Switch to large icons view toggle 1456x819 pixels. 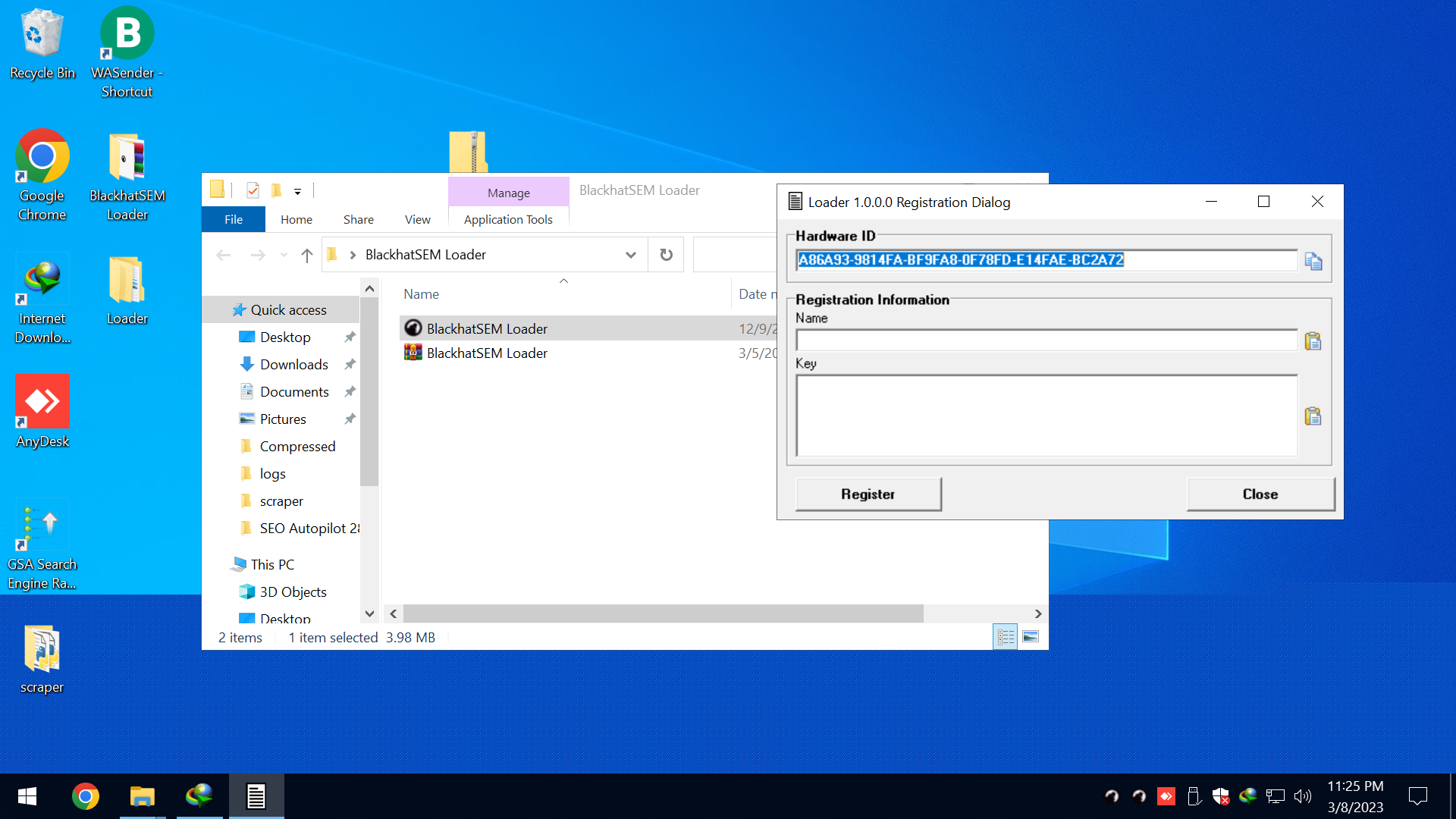pyautogui.click(x=1030, y=637)
